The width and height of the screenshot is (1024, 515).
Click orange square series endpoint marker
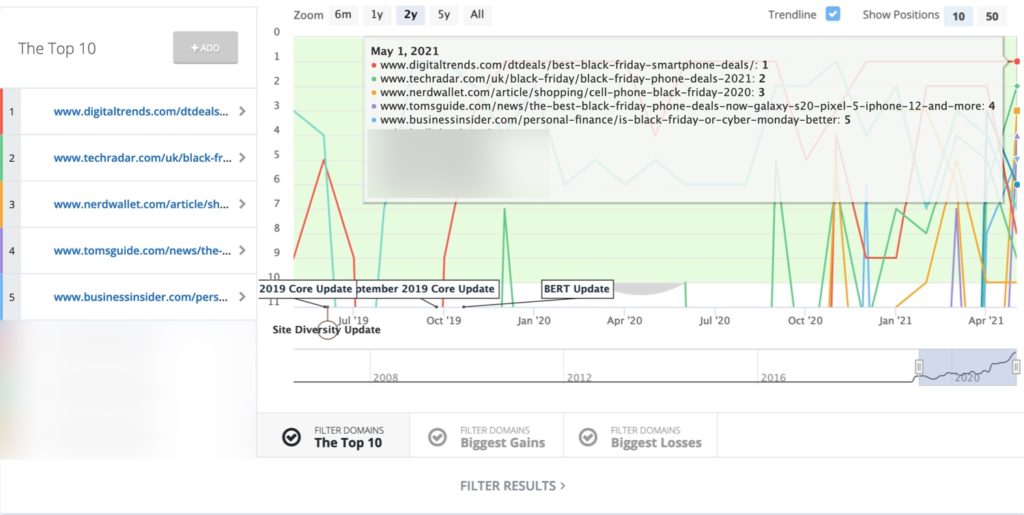[1017, 111]
